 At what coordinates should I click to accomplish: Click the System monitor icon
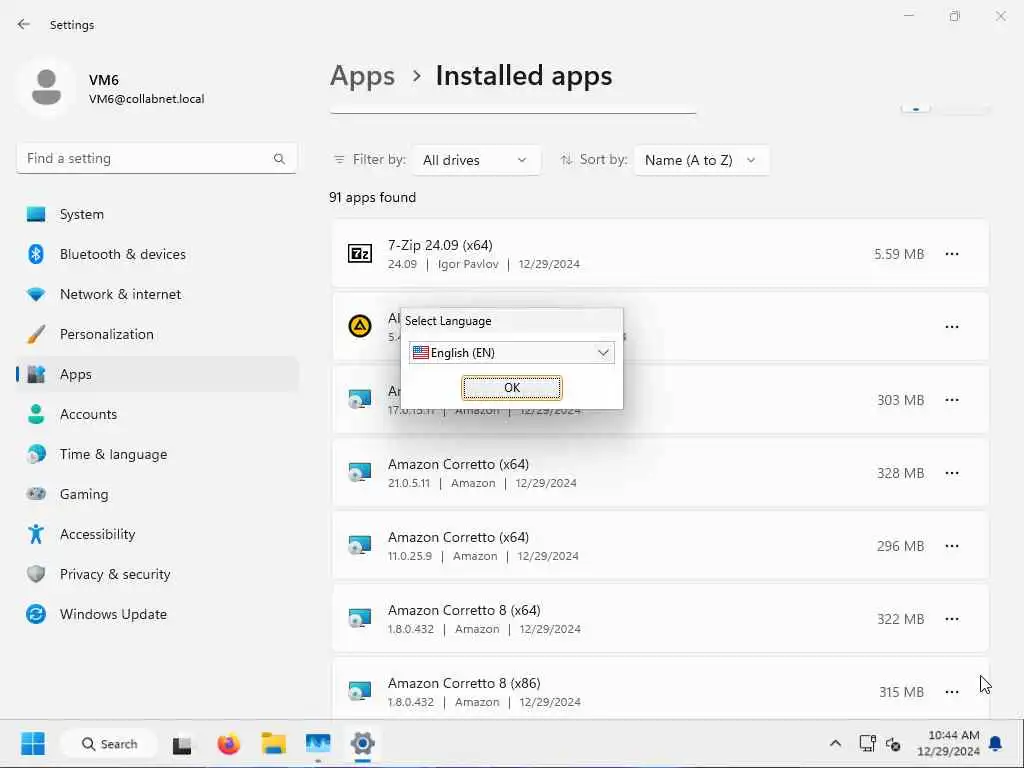pyautogui.click(x=36, y=214)
